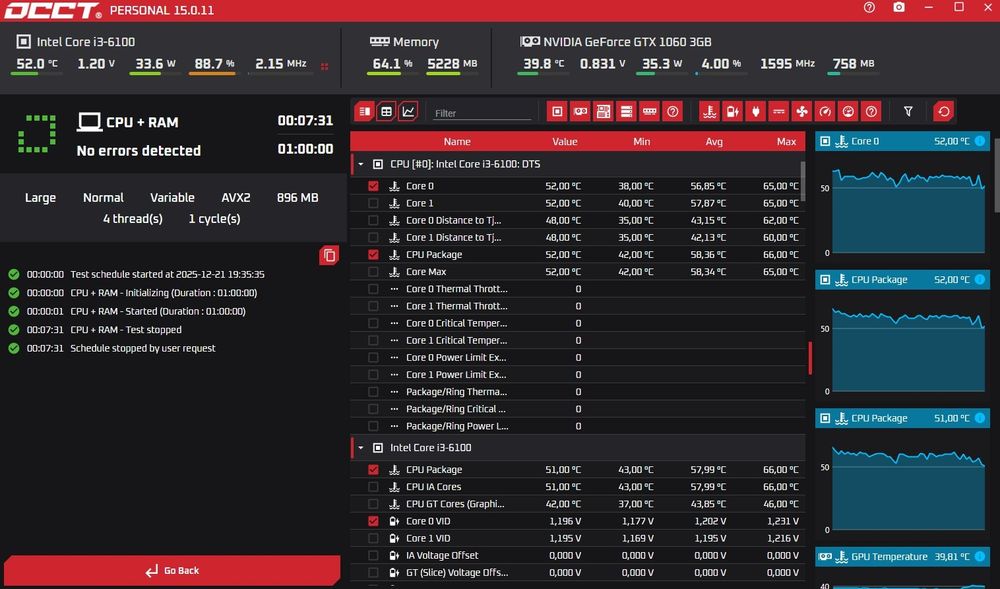Show only fan speed sensors icon

[x=802, y=112]
